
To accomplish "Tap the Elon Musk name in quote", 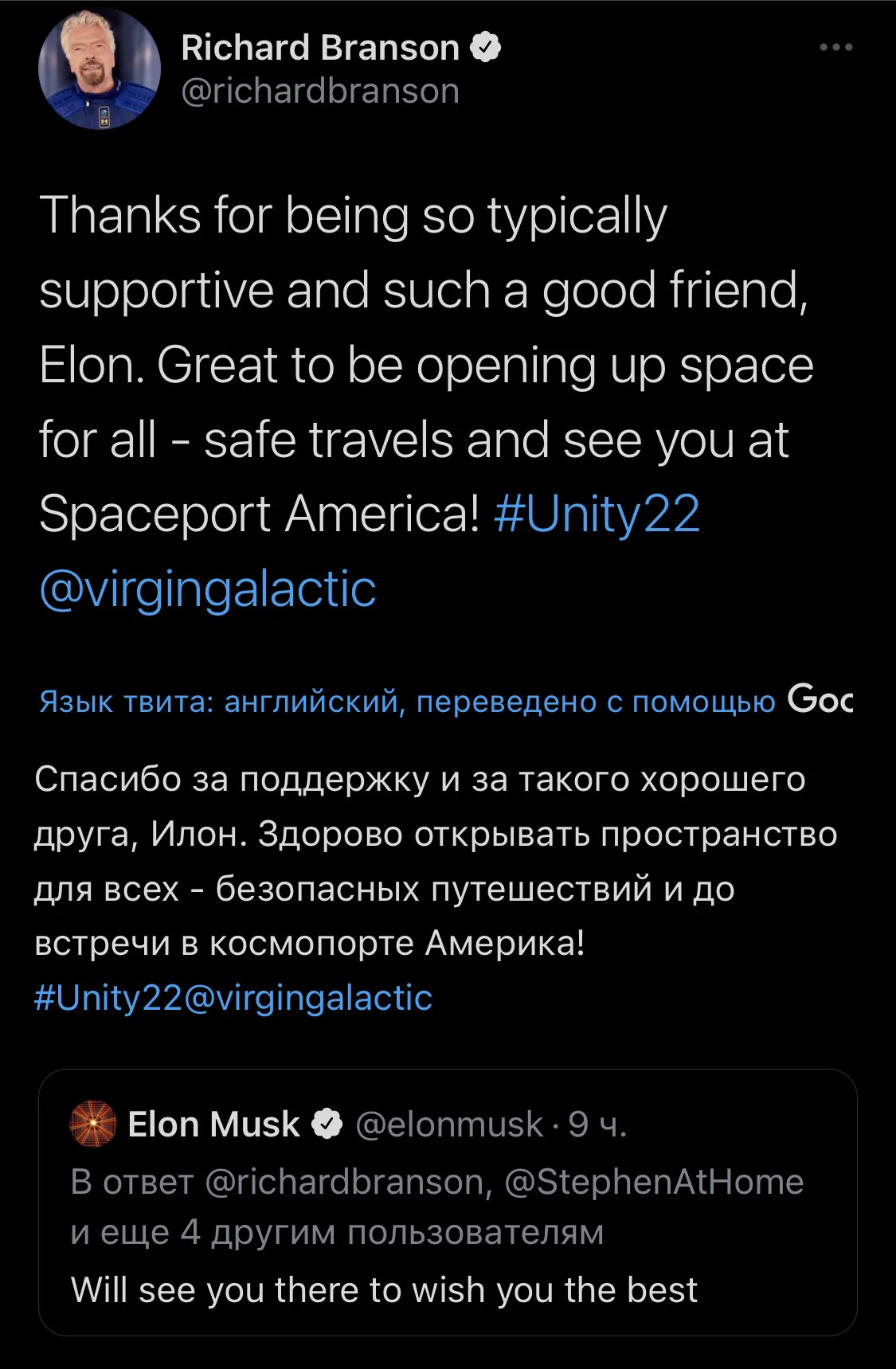I will [213, 1124].
